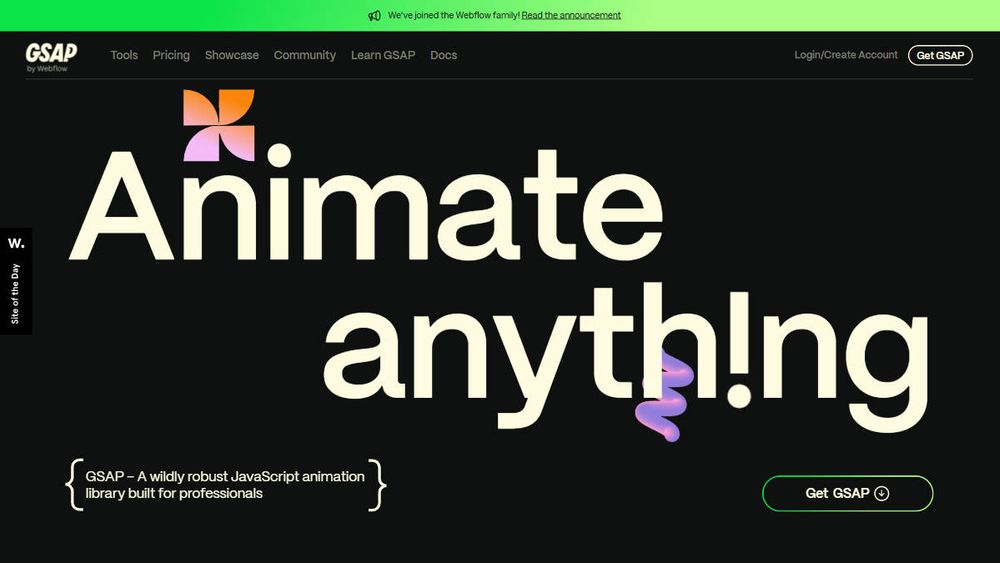Open the Community nav item
Image resolution: width=1000 pixels, height=563 pixels.
pos(304,55)
